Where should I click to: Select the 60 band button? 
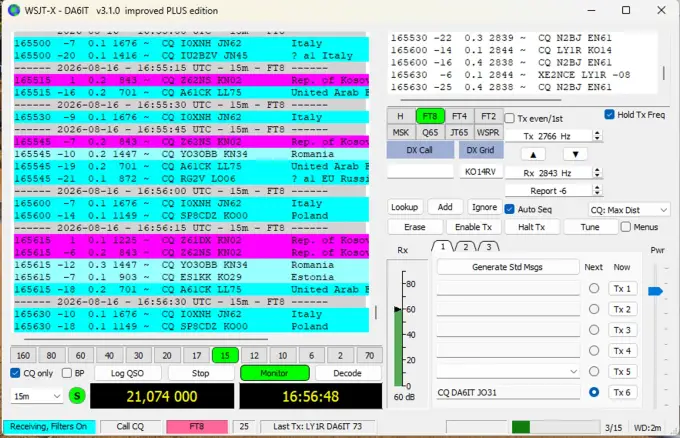(x=80, y=356)
